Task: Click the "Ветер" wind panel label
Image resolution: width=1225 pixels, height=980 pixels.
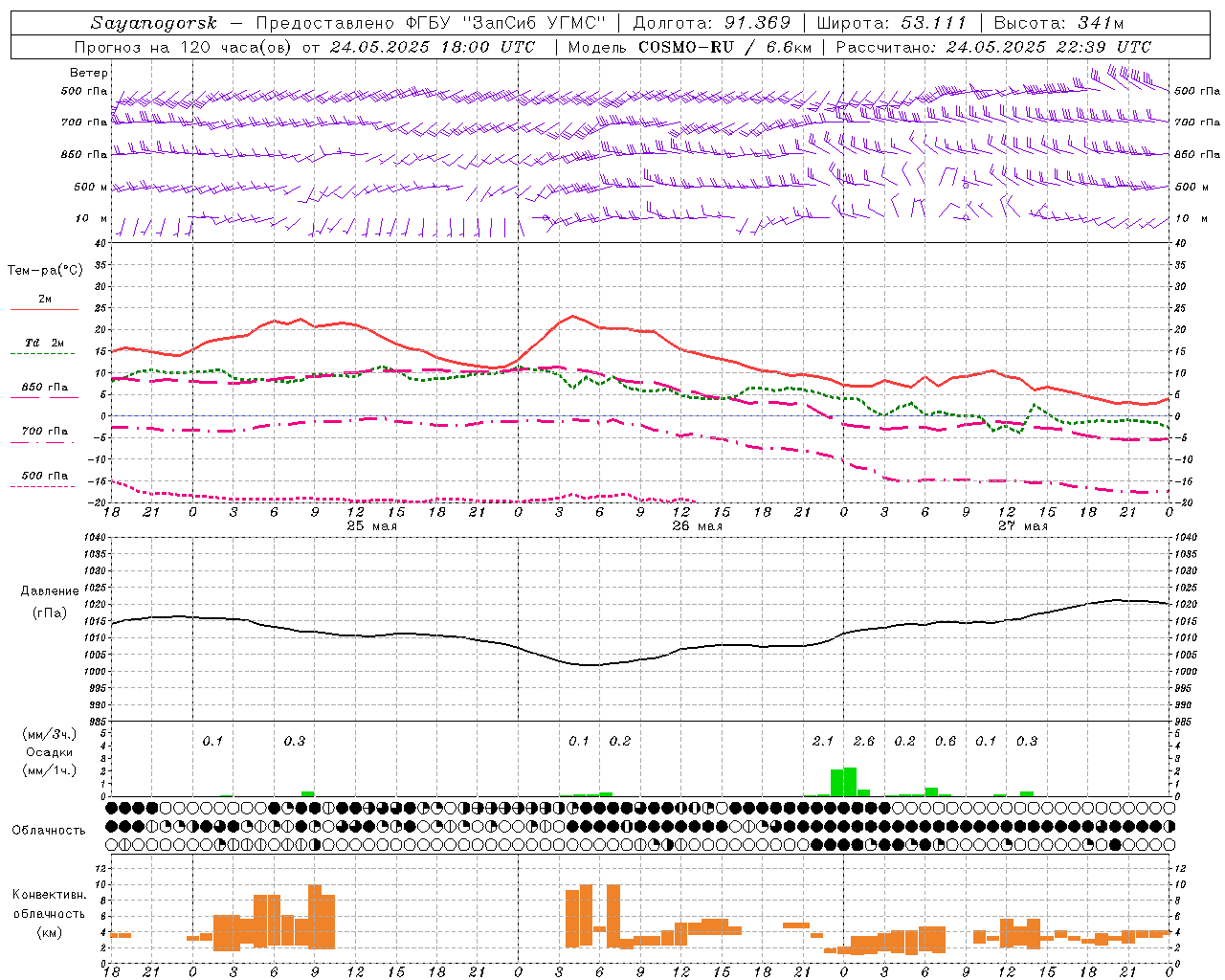Action: point(89,73)
